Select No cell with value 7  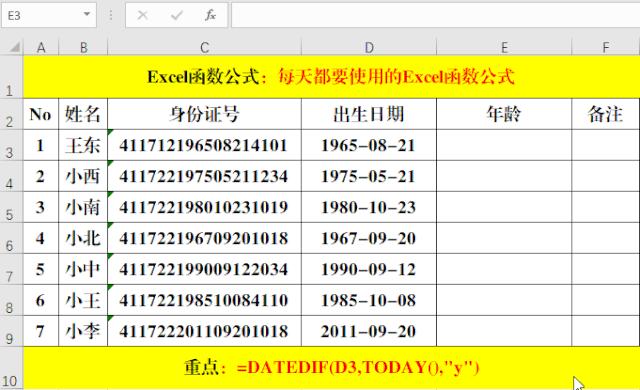(41, 331)
